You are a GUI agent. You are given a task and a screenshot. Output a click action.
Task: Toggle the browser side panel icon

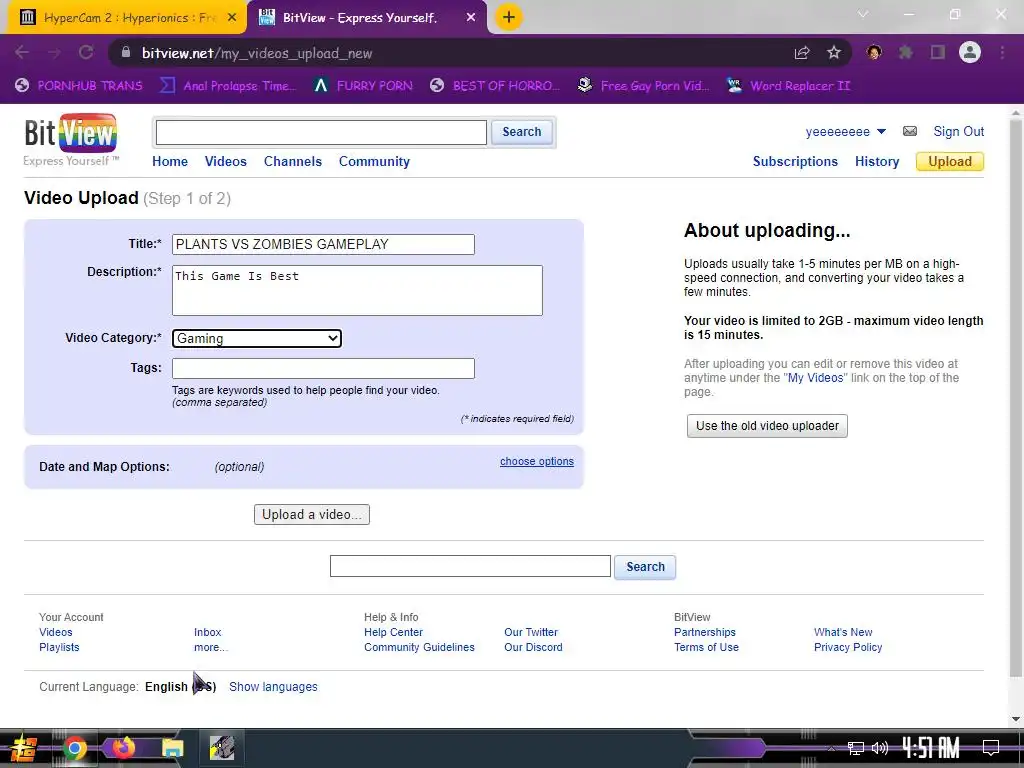click(x=938, y=52)
